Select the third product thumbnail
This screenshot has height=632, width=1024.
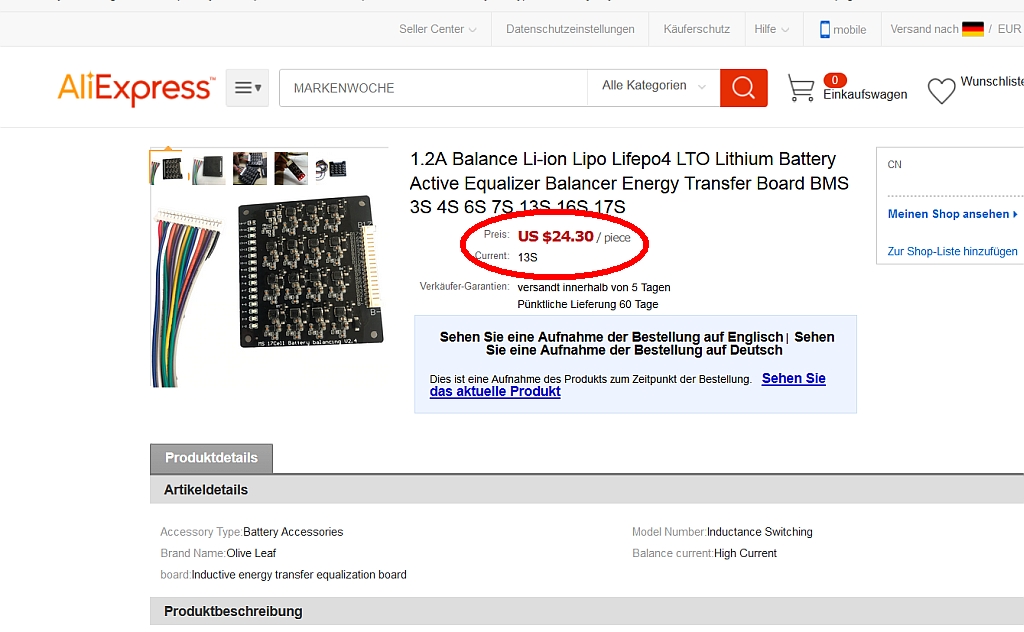pos(250,168)
